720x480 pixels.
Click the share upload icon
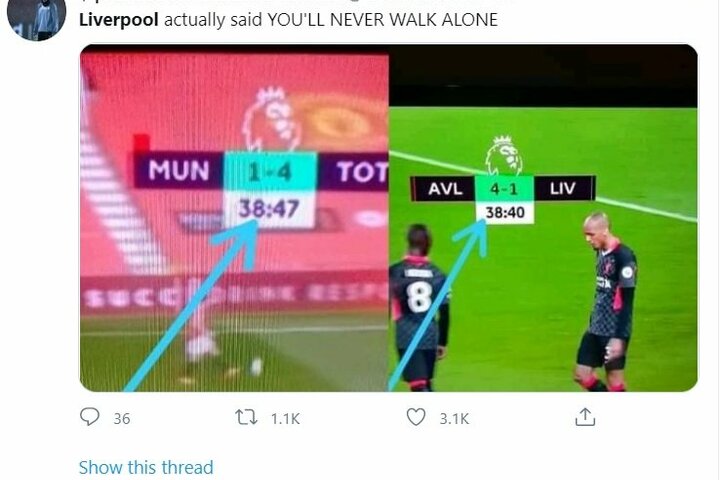pyautogui.click(x=585, y=417)
